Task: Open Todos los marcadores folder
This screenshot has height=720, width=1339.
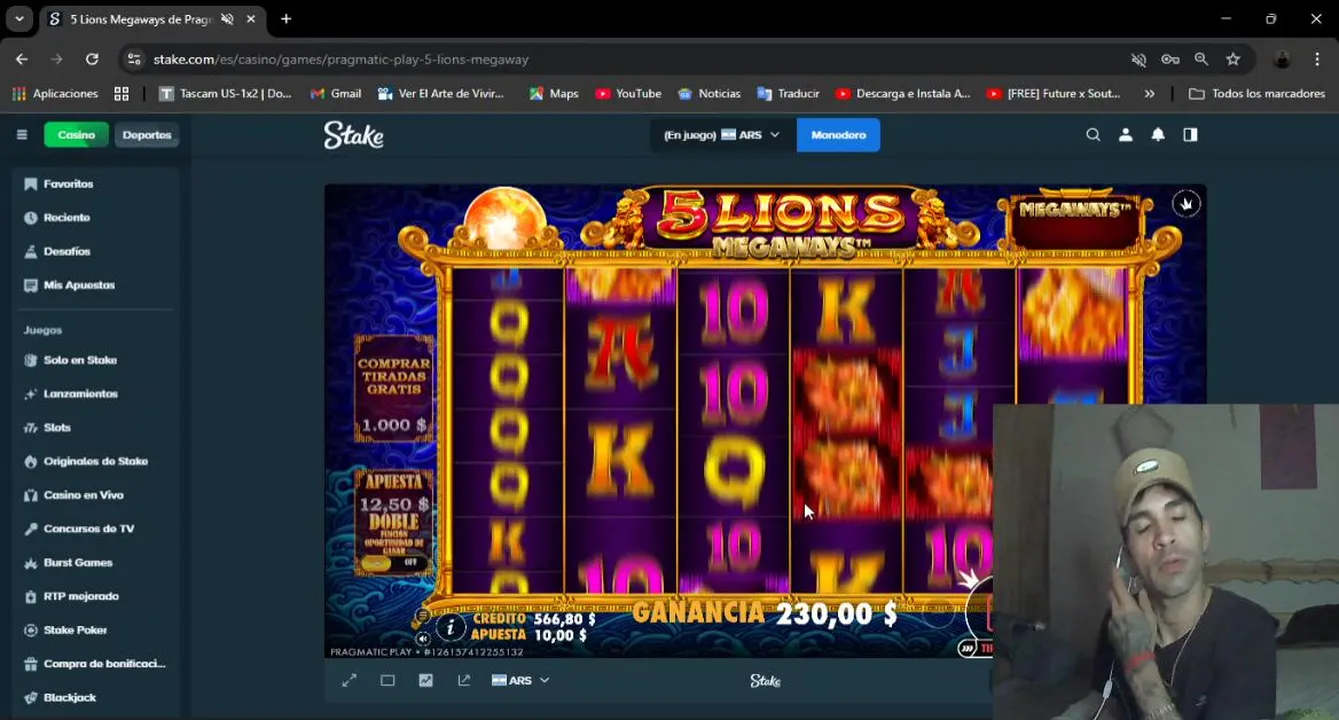Action: tap(1256, 93)
